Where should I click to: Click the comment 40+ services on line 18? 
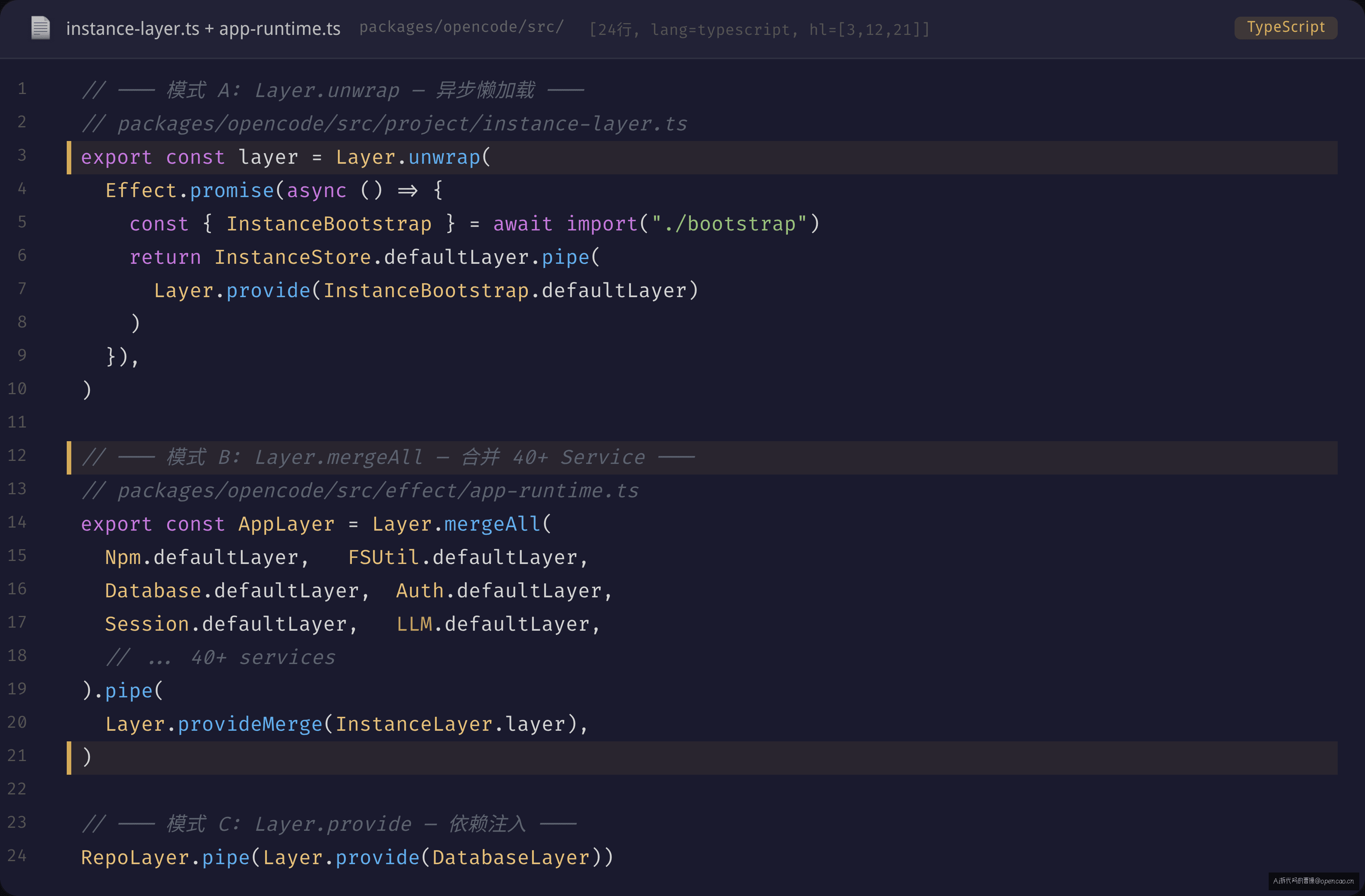[263, 658]
